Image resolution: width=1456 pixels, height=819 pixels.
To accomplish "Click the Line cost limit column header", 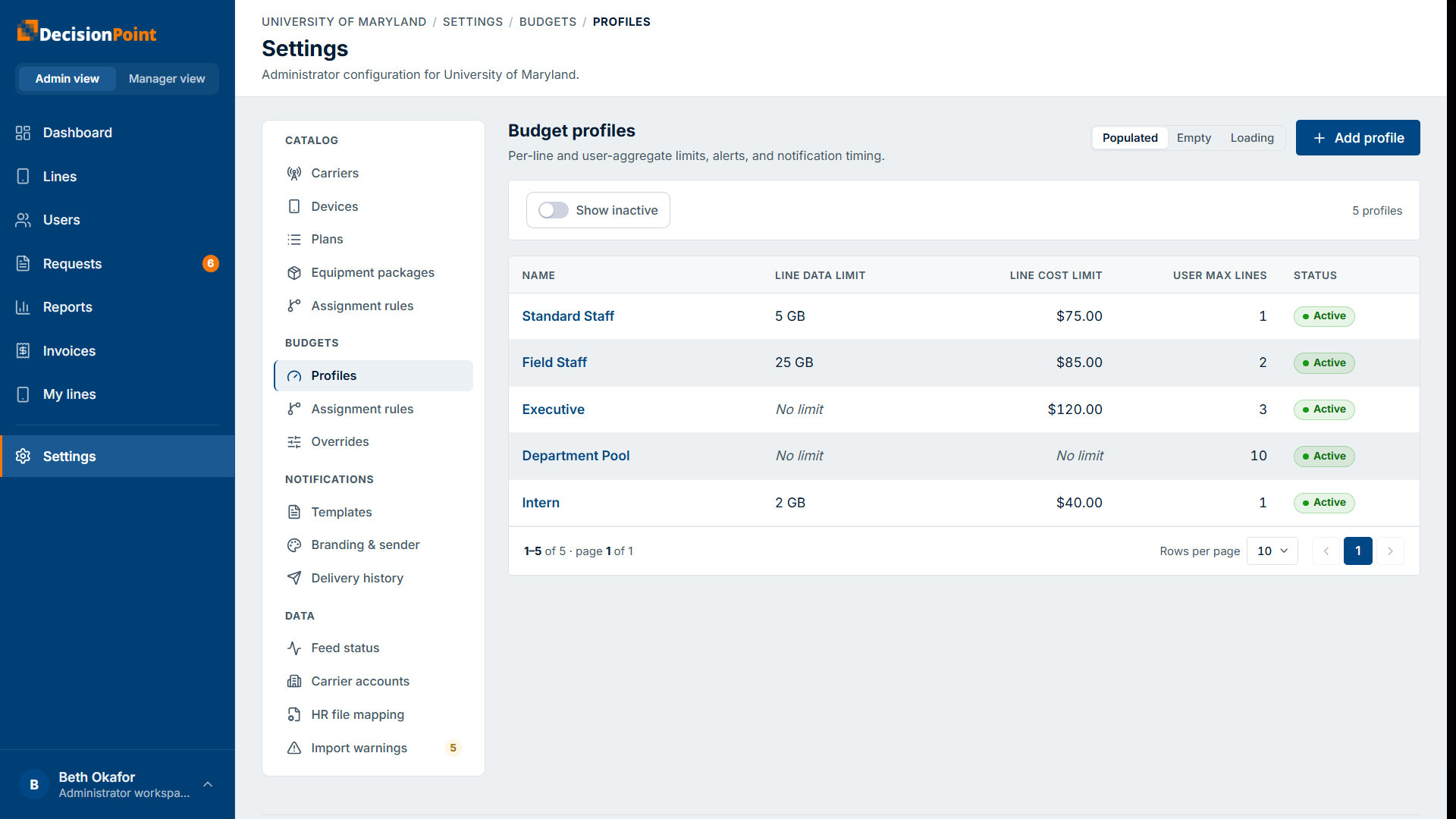I will coord(1056,275).
